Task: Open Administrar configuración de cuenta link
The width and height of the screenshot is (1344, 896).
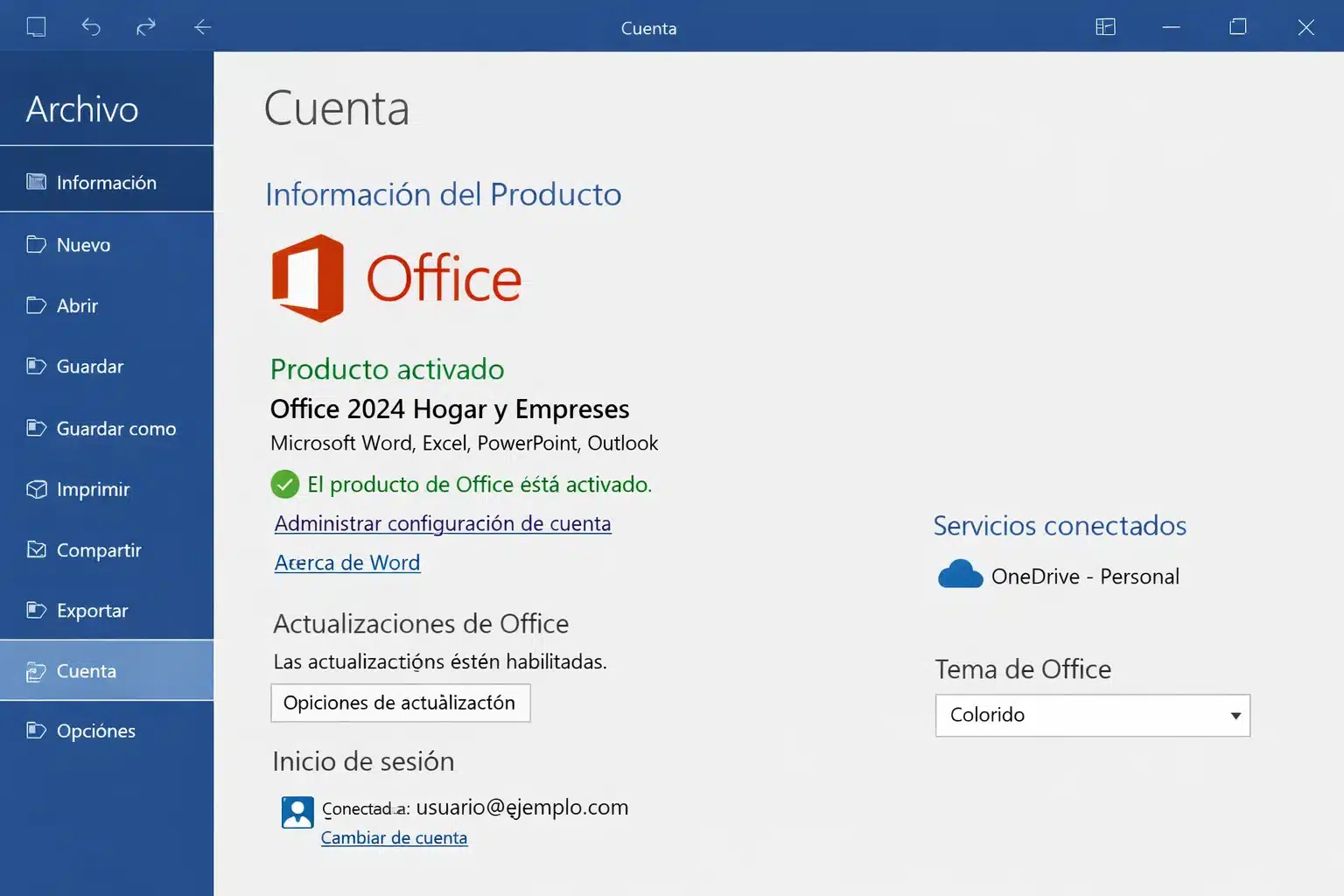Action: [442, 523]
